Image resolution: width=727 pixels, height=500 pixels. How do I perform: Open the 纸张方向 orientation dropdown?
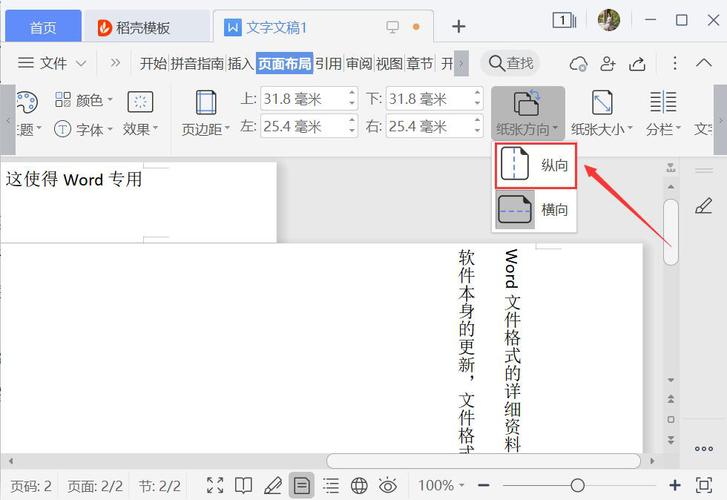pyautogui.click(x=528, y=113)
